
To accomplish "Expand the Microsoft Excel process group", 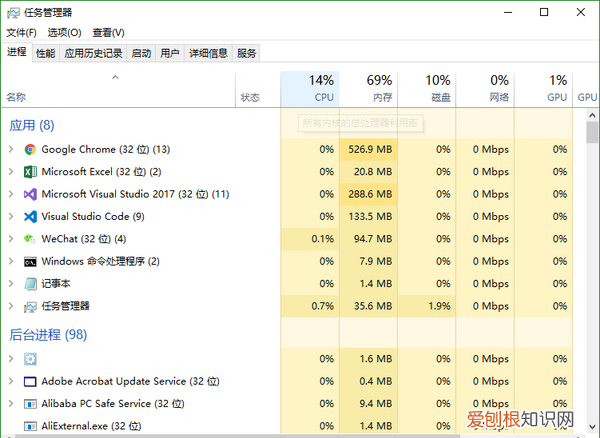I will point(11,172).
